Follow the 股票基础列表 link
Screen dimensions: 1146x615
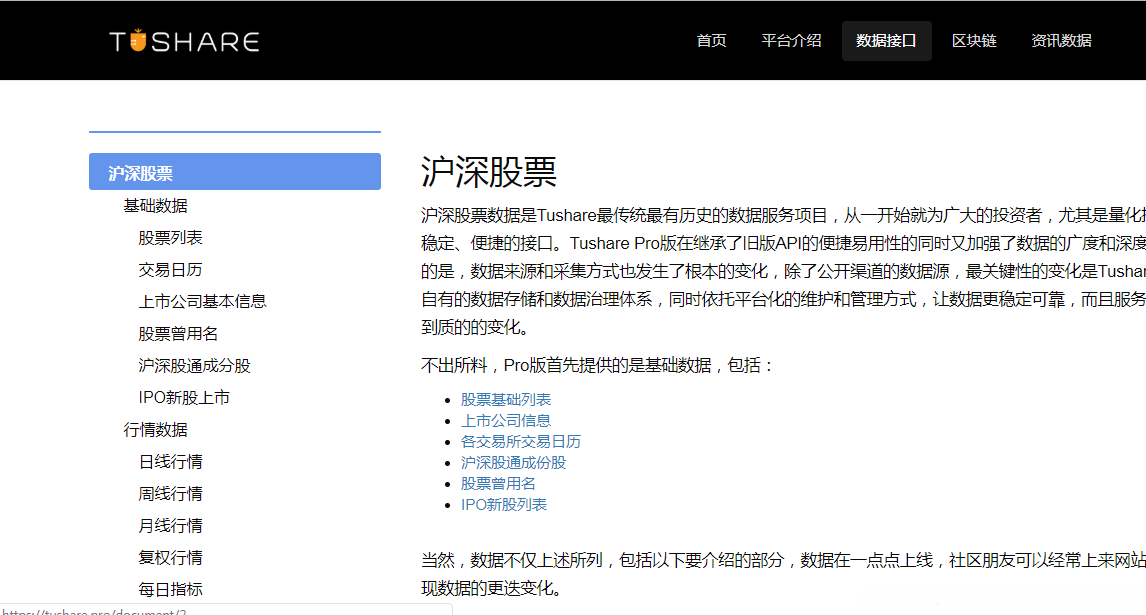pyautogui.click(x=505, y=398)
